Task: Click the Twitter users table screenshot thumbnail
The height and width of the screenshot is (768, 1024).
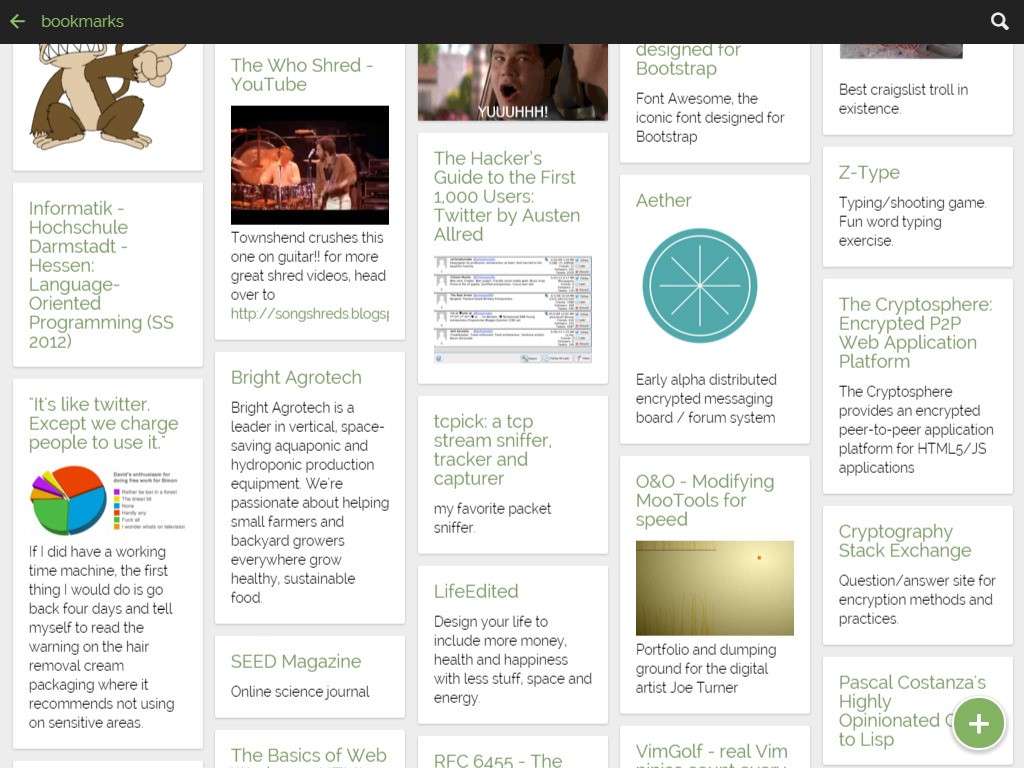Action: pos(513,310)
